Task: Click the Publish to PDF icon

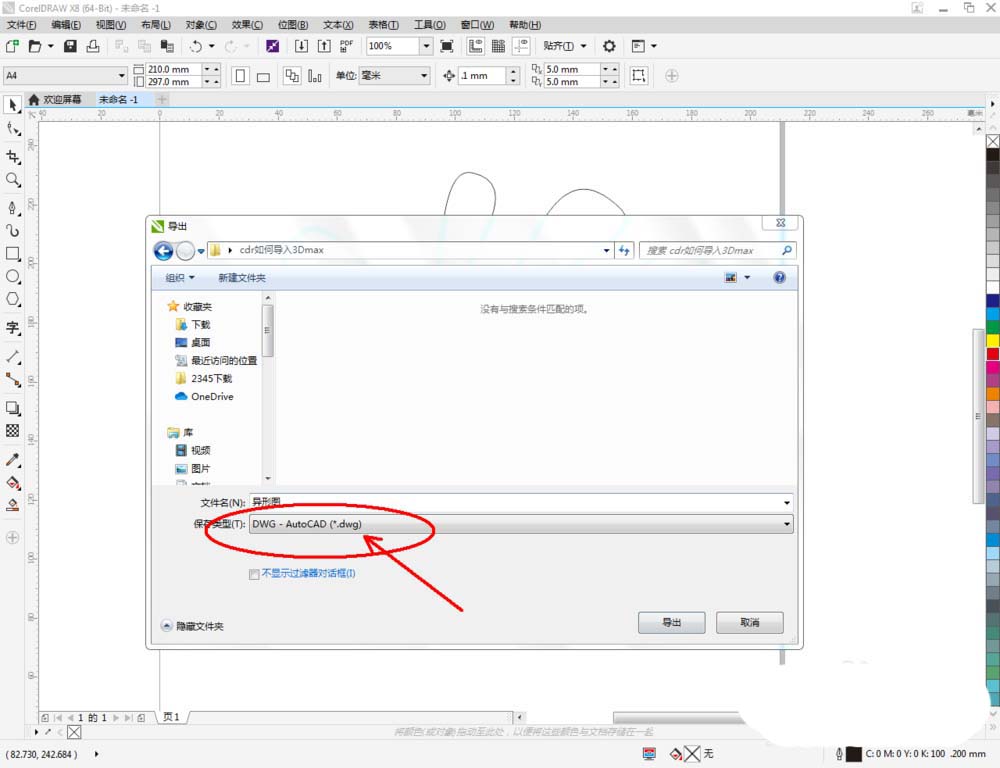Action: [346, 46]
